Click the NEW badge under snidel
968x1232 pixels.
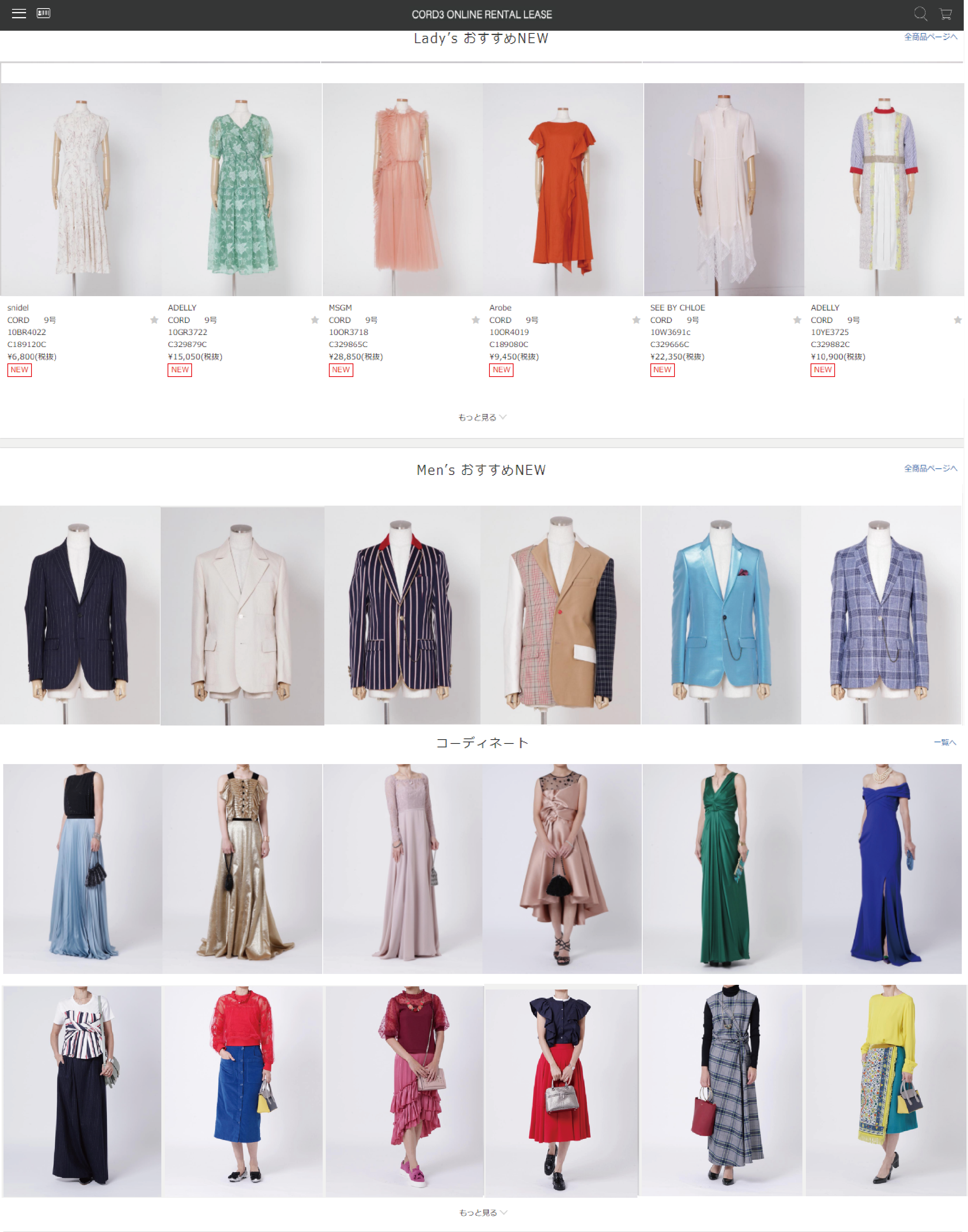click(x=19, y=370)
